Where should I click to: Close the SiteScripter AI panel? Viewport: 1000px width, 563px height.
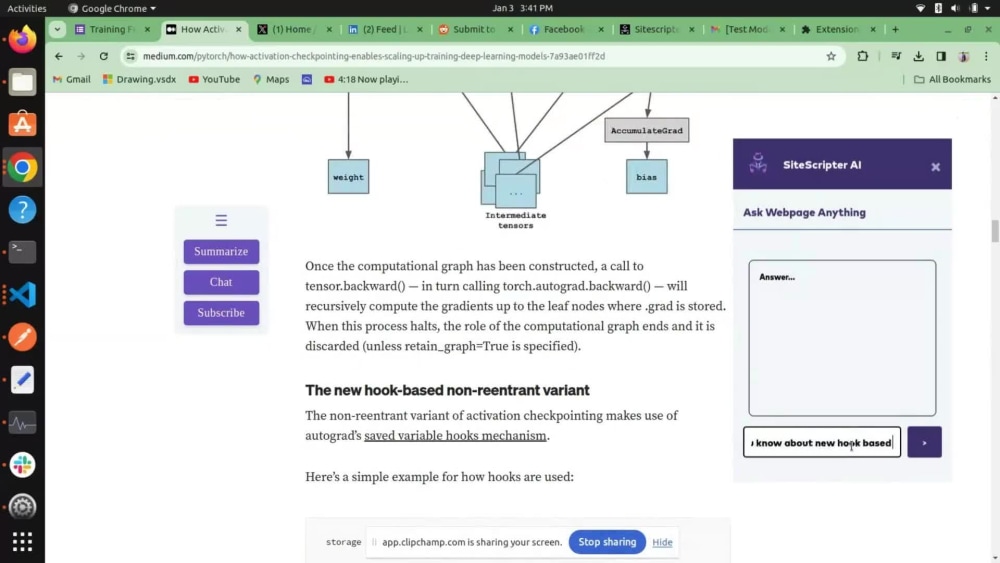point(935,167)
